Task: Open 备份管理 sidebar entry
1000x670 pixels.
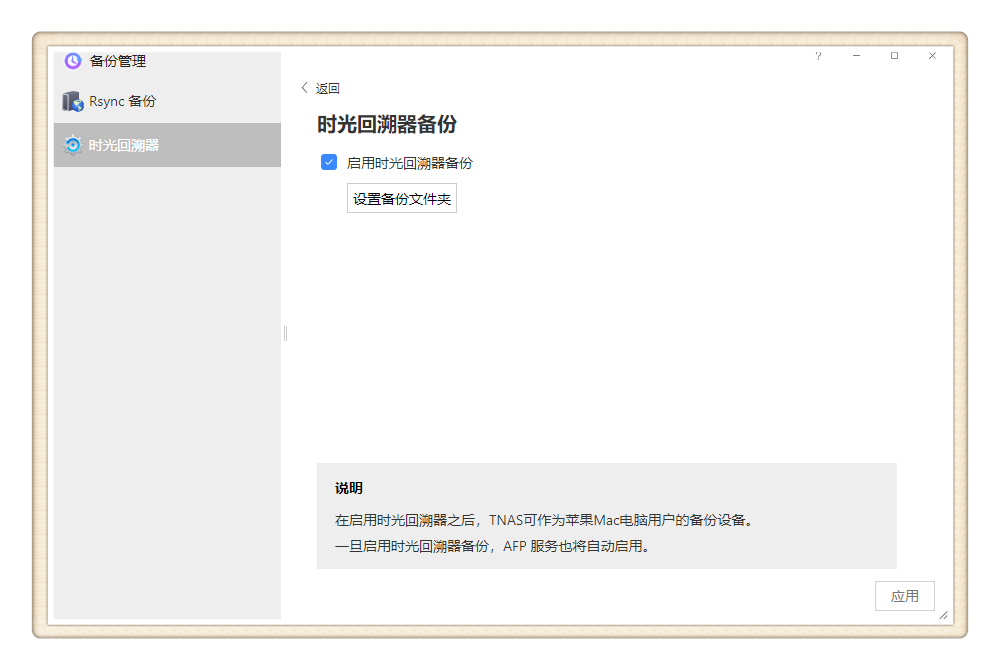Action: [167, 62]
